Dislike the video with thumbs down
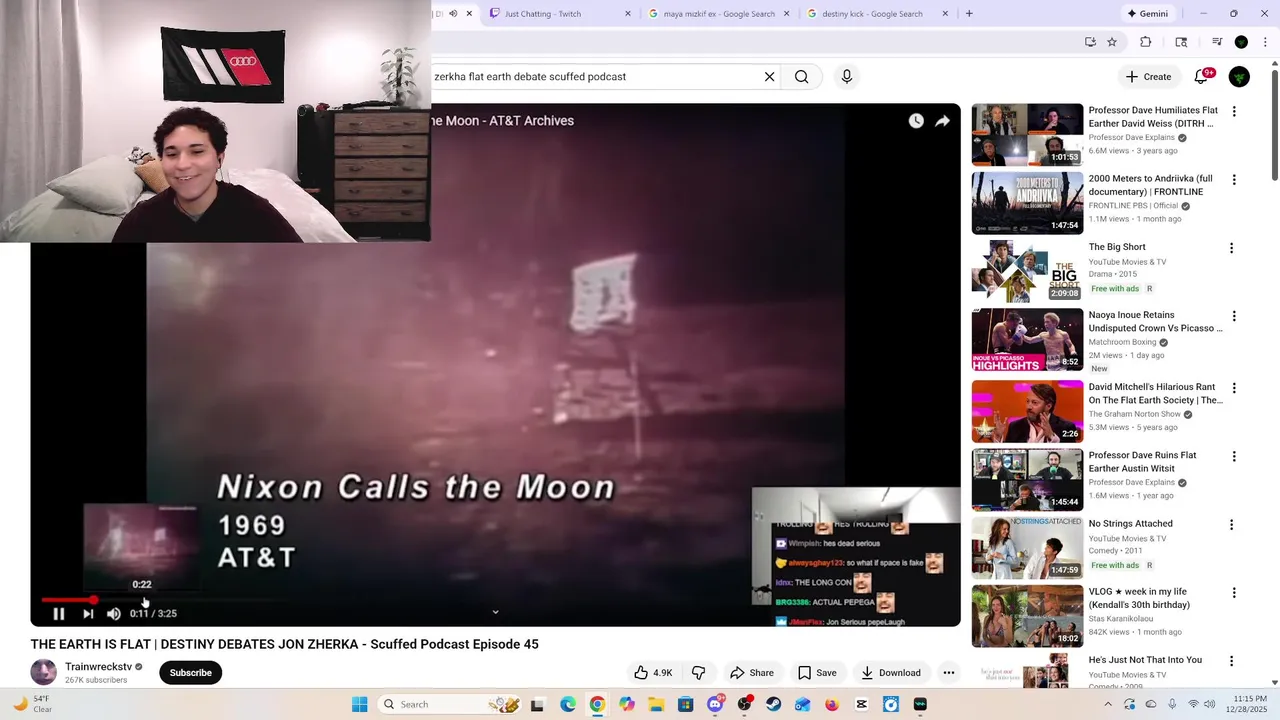This screenshot has height=720, width=1280. [699, 673]
